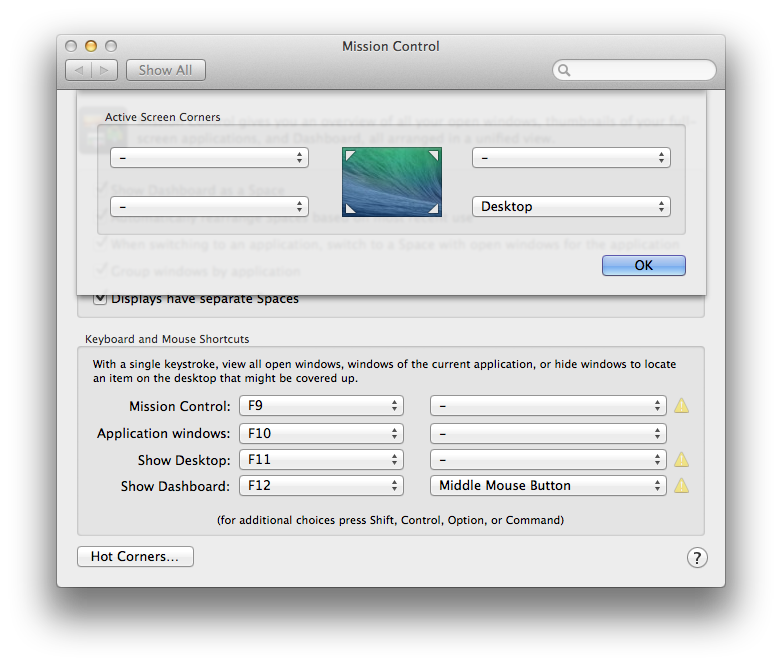Click into the search field

(642, 70)
